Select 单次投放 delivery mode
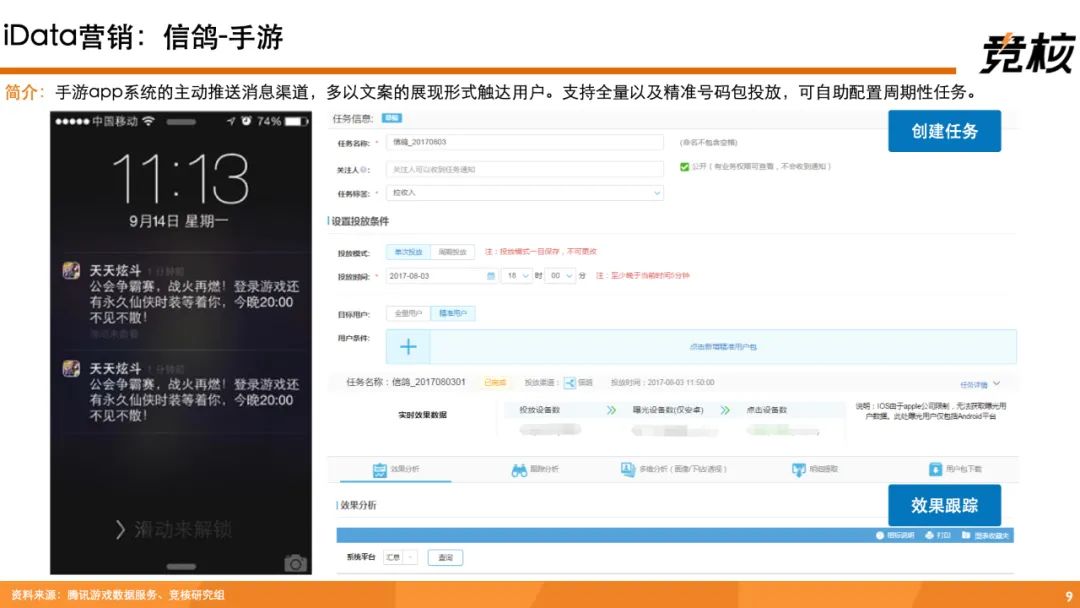Screen dimensions: 1080x608 click(x=408, y=252)
